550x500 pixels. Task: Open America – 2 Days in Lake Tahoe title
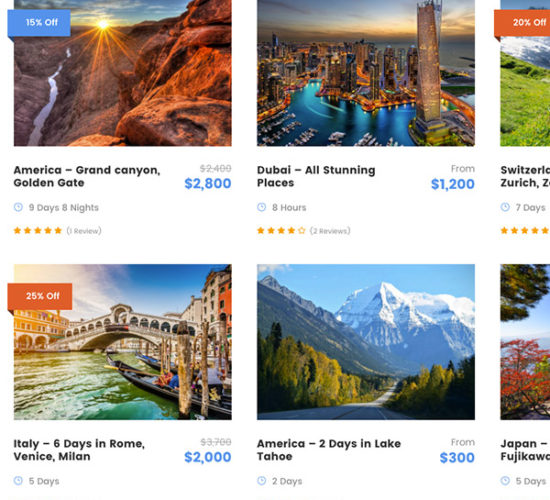pos(329,450)
